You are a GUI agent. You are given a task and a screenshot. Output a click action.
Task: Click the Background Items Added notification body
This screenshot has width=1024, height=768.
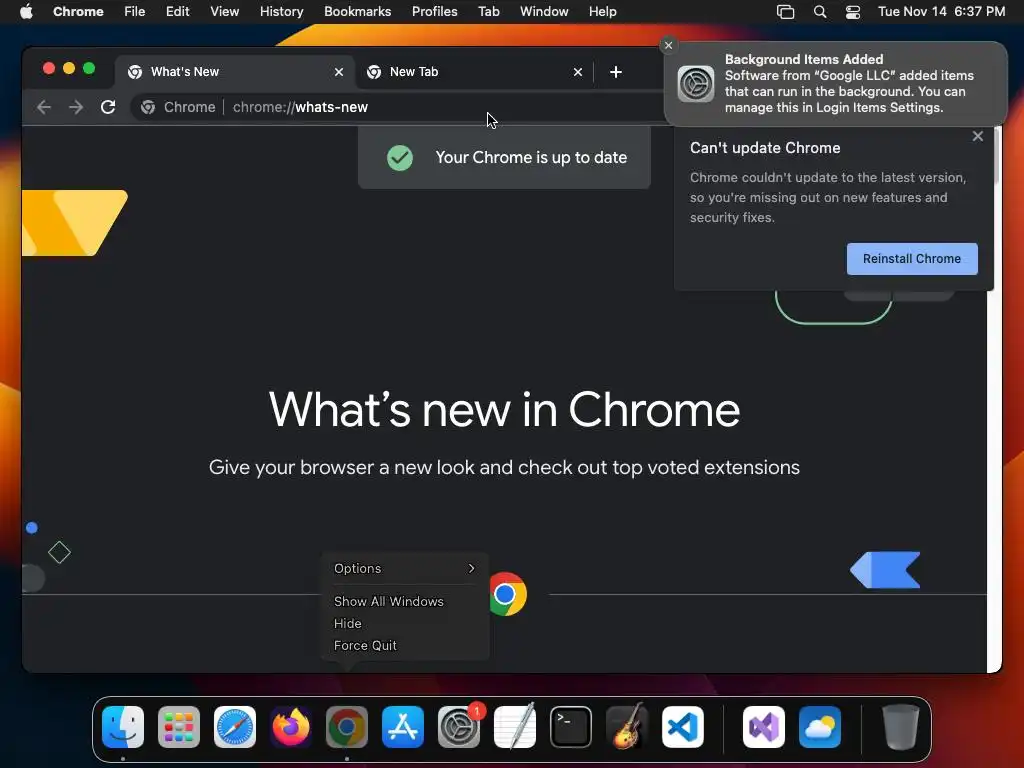pyautogui.click(x=836, y=84)
